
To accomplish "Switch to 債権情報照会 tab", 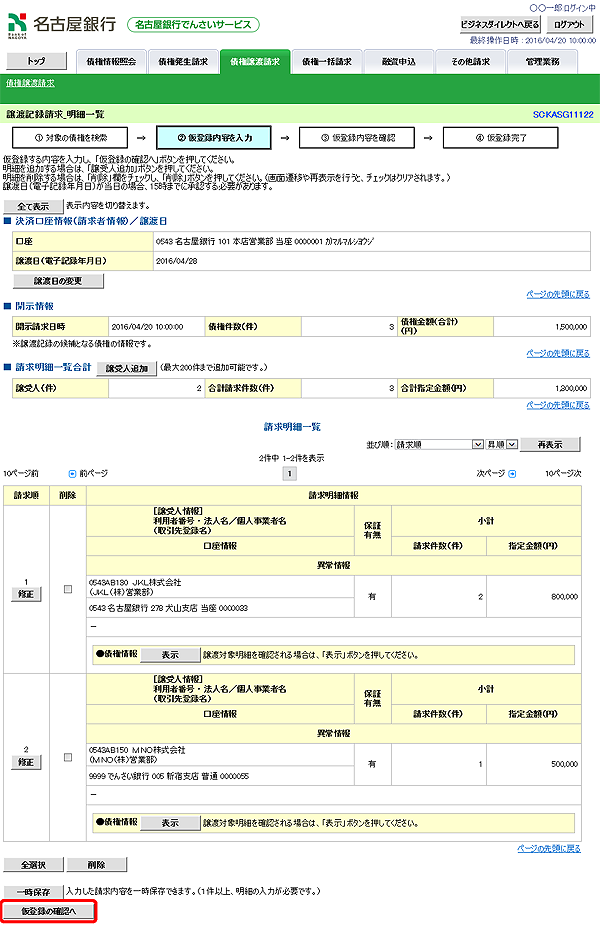I will 111,61.
